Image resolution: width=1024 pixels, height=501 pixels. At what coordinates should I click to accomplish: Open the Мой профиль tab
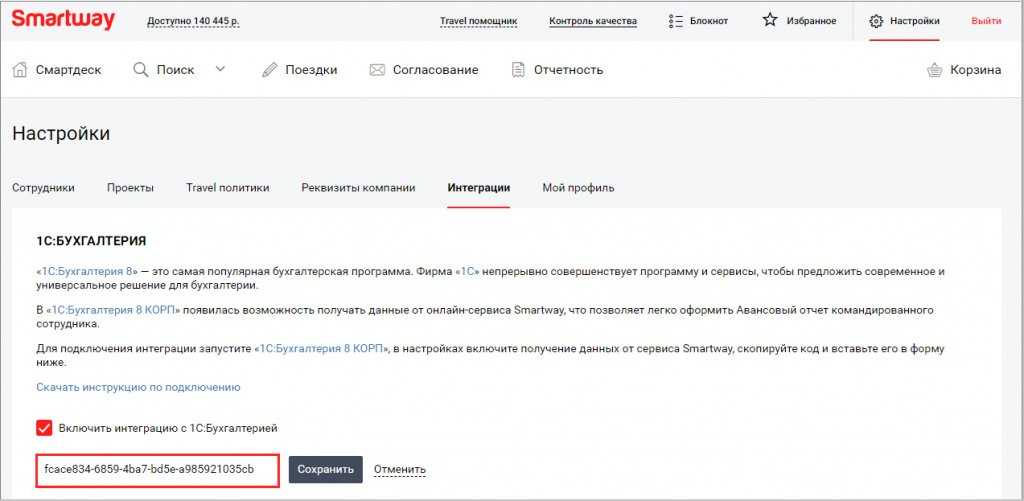click(578, 188)
